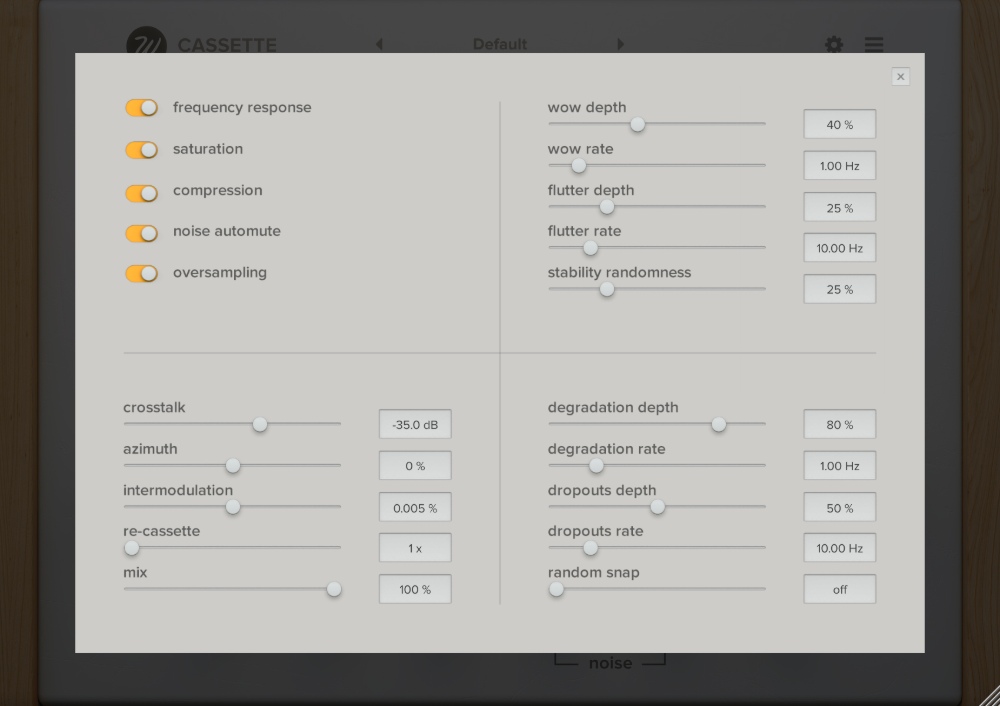The image size is (1000, 706).
Task: Click the wow depth slider handle
Action: [638, 124]
